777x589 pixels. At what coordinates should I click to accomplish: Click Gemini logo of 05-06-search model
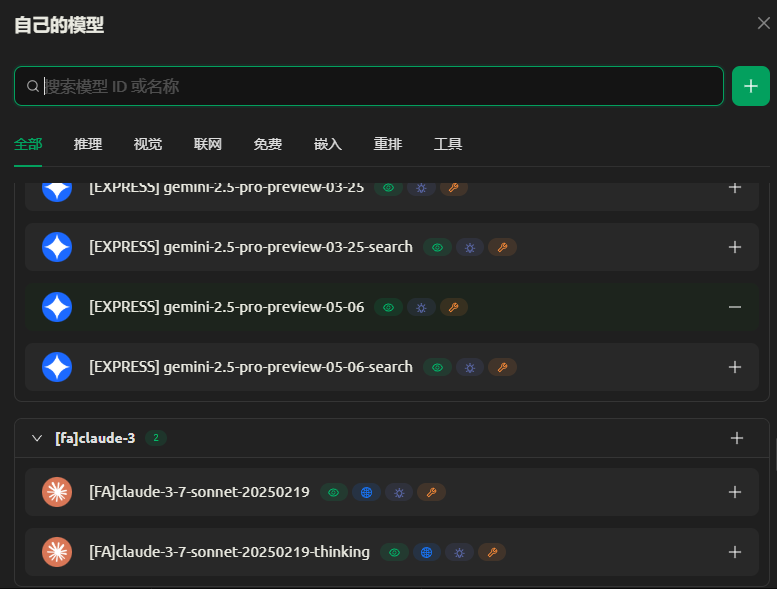(57, 367)
